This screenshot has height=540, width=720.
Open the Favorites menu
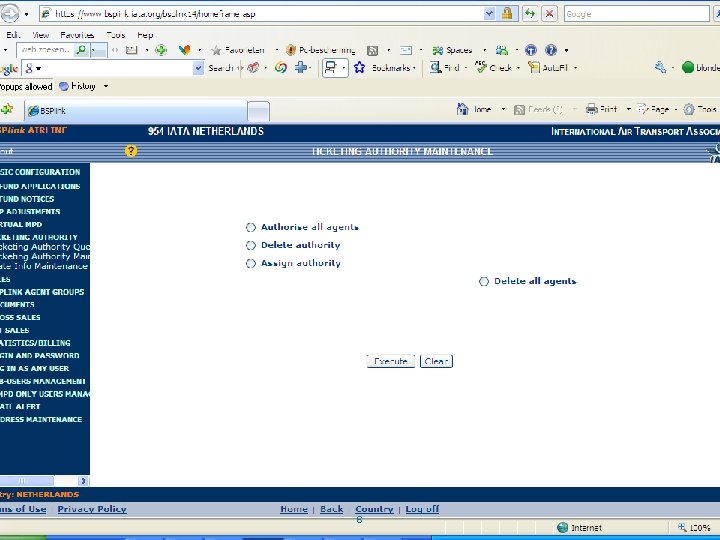pyautogui.click(x=77, y=35)
